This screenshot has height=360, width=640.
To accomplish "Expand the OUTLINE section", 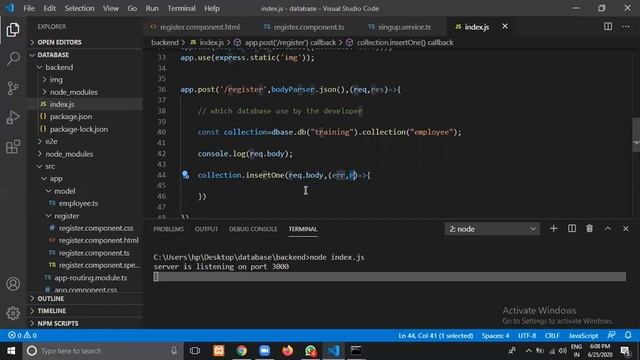I will (x=51, y=298).
